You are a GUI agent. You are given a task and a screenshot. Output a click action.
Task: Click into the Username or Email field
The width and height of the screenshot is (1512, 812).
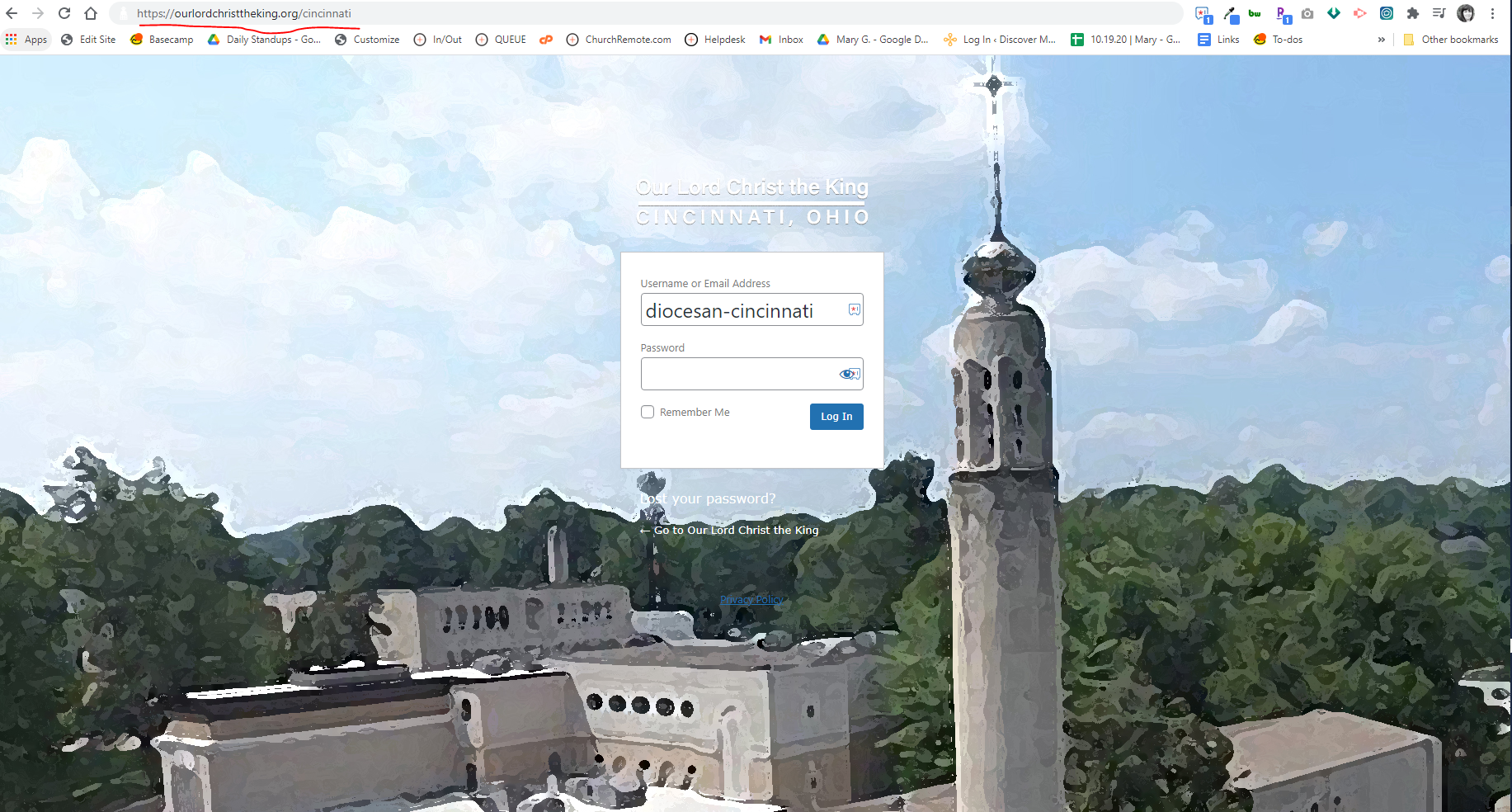[x=742, y=310]
